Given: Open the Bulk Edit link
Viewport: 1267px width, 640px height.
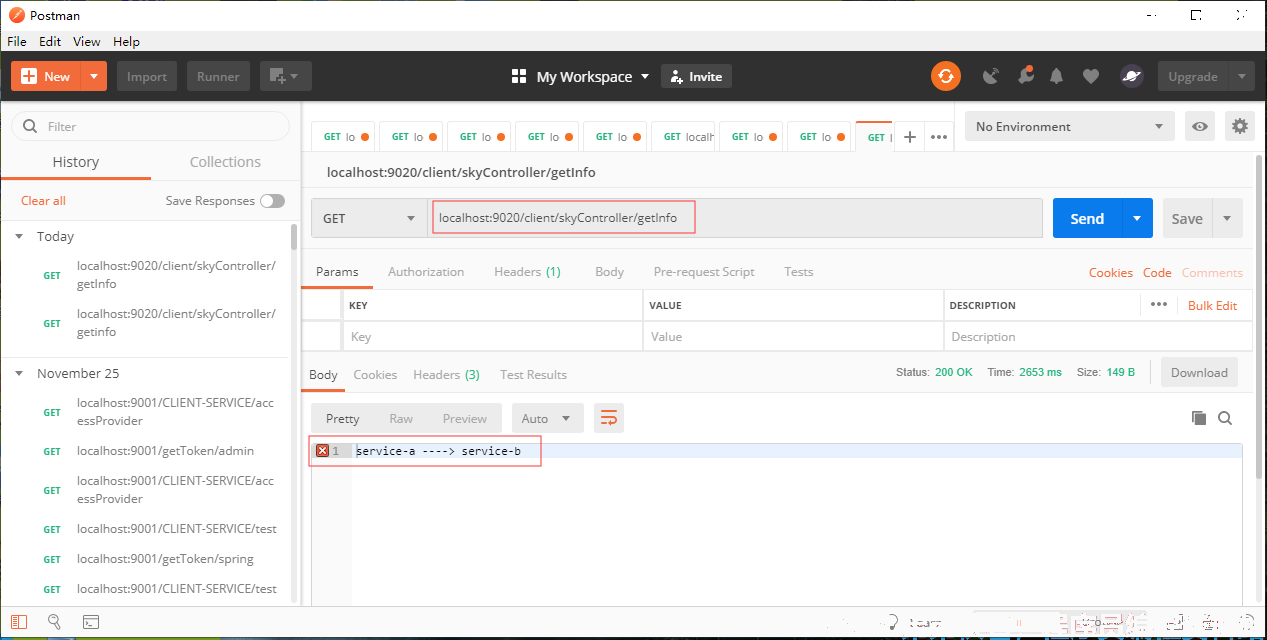Looking at the screenshot, I should [1212, 305].
